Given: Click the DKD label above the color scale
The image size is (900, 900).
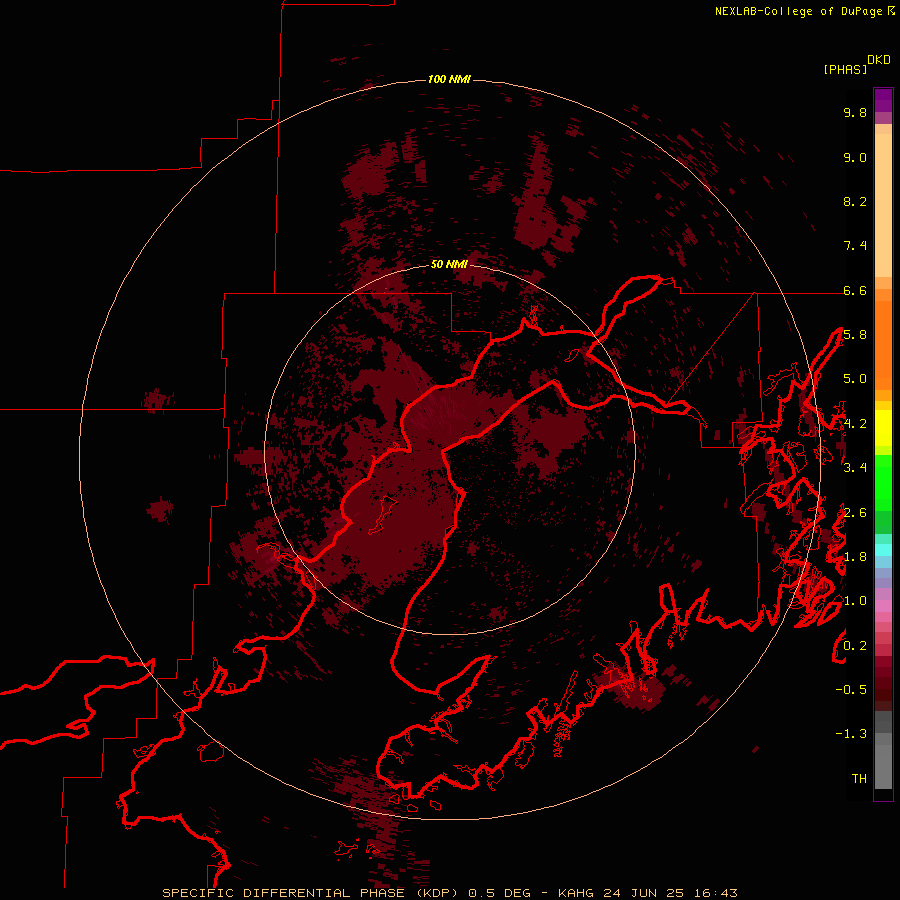Looking at the screenshot, I should (x=878, y=60).
